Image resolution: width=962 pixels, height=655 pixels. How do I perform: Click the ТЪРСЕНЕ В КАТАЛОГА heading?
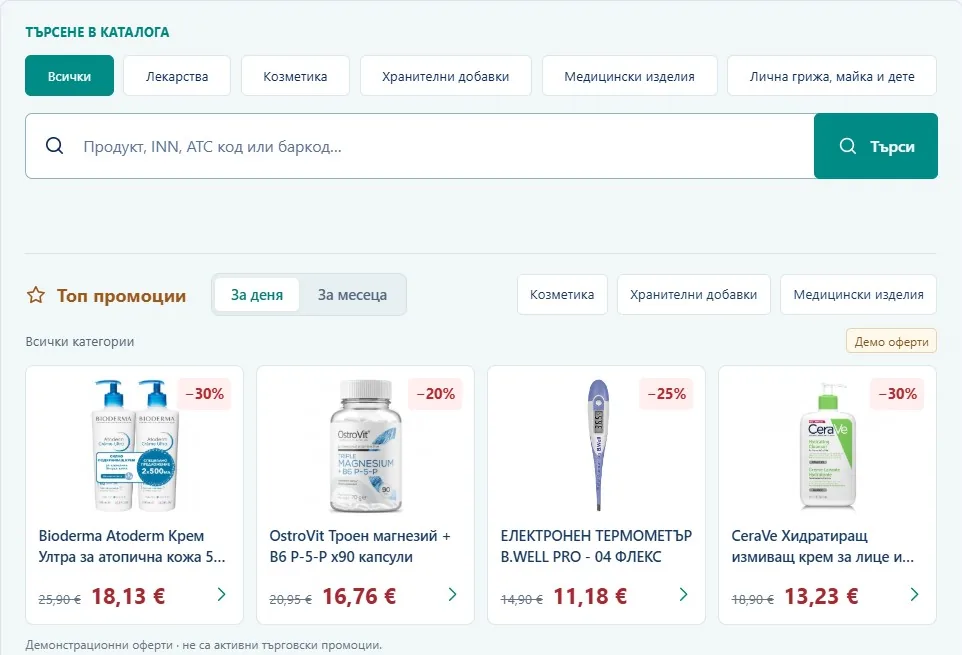point(97,32)
